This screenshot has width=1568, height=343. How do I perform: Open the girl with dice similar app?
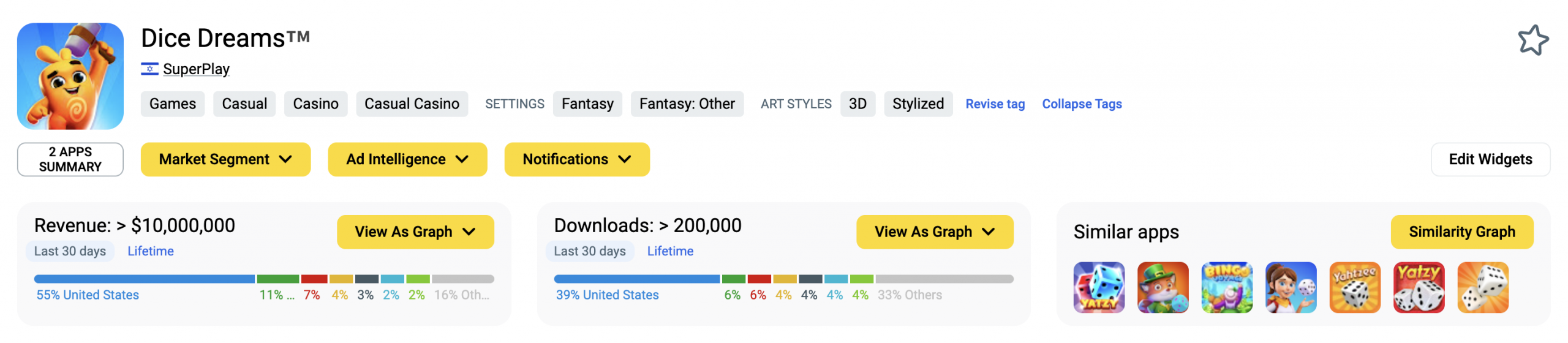point(1291,287)
